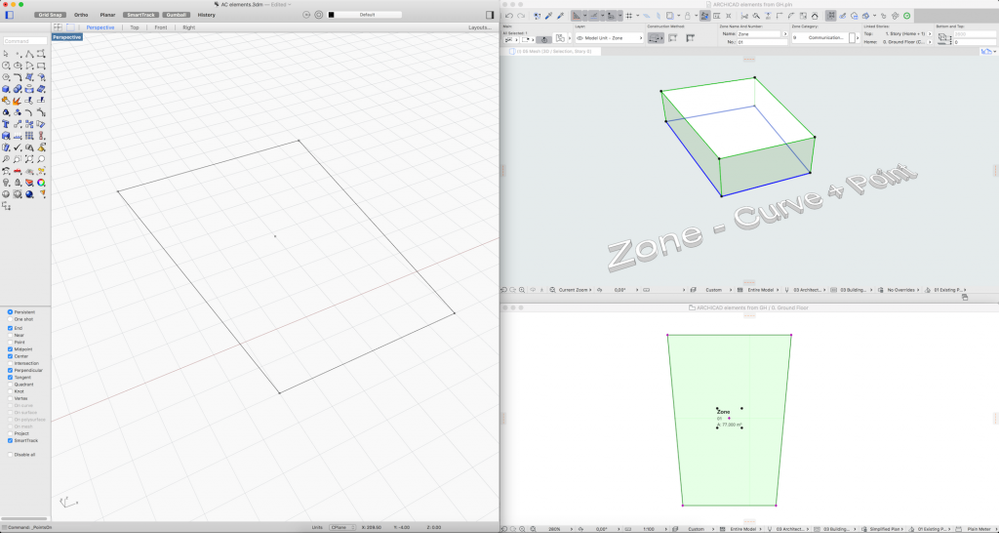Click the Rhino Command input field
The image size is (999, 533).
tap(25, 41)
